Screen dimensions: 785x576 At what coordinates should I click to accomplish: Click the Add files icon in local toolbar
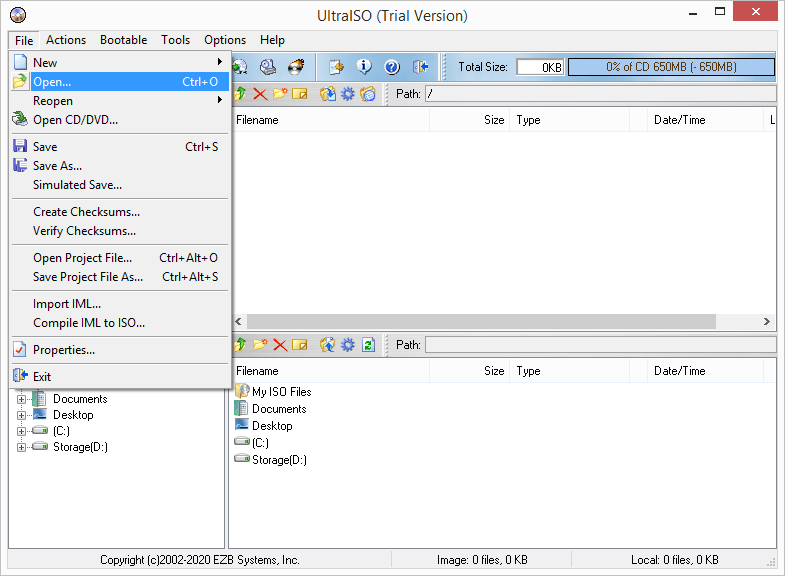click(x=328, y=345)
